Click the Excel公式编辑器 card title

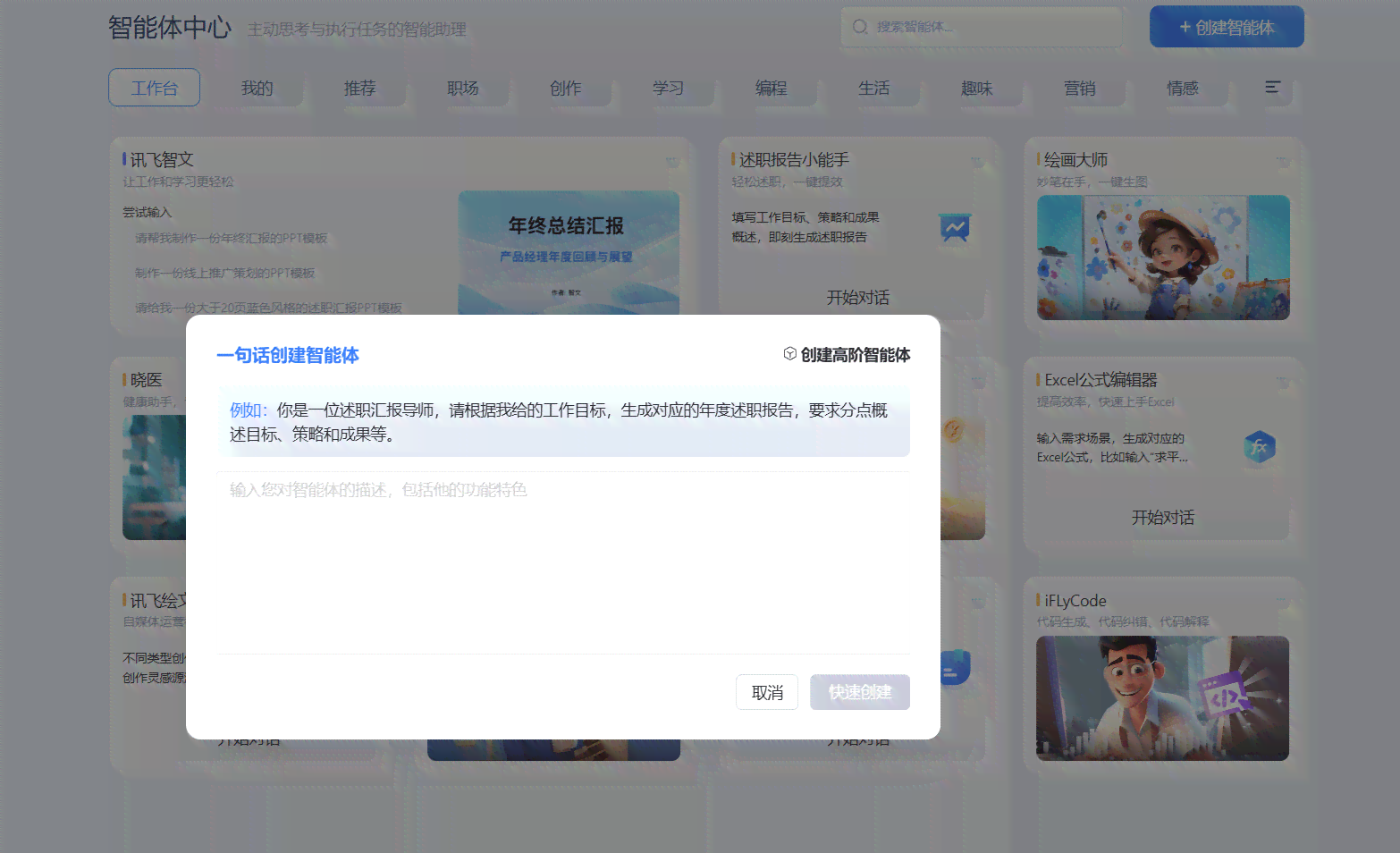click(1101, 380)
